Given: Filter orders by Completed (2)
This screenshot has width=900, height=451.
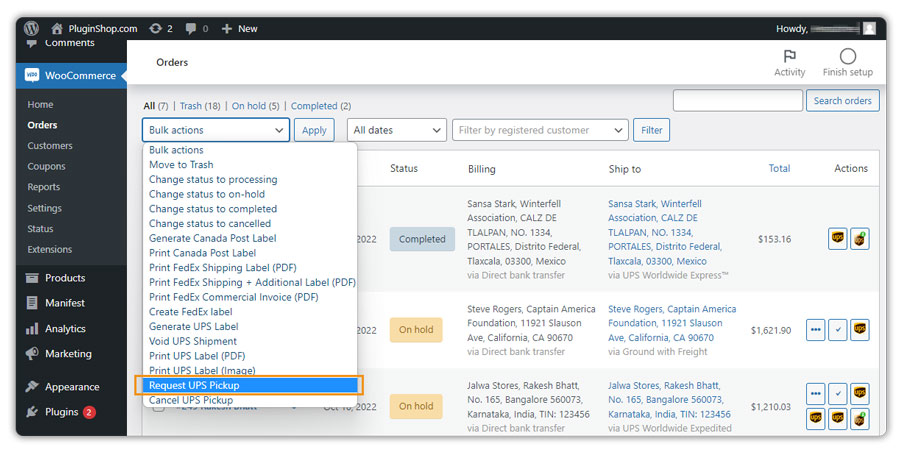Looking at the screenshot, I should (x=321, y=106).
